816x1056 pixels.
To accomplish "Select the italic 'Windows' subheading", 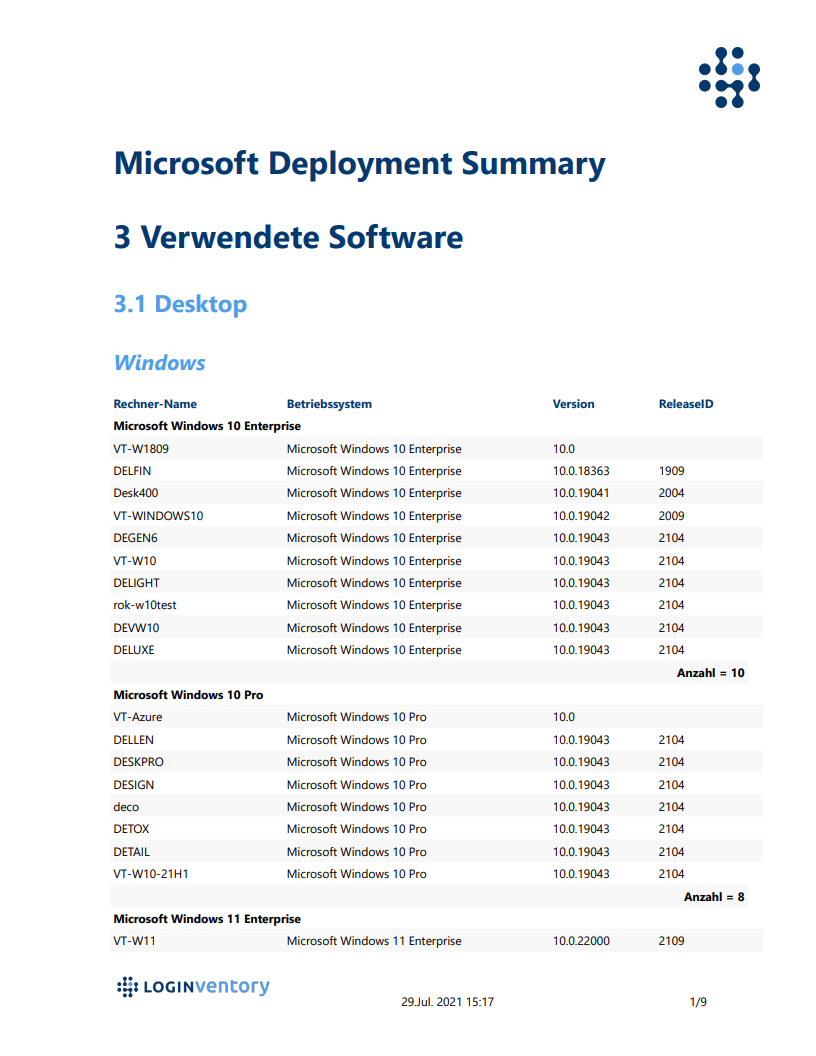I will (160, 363).
